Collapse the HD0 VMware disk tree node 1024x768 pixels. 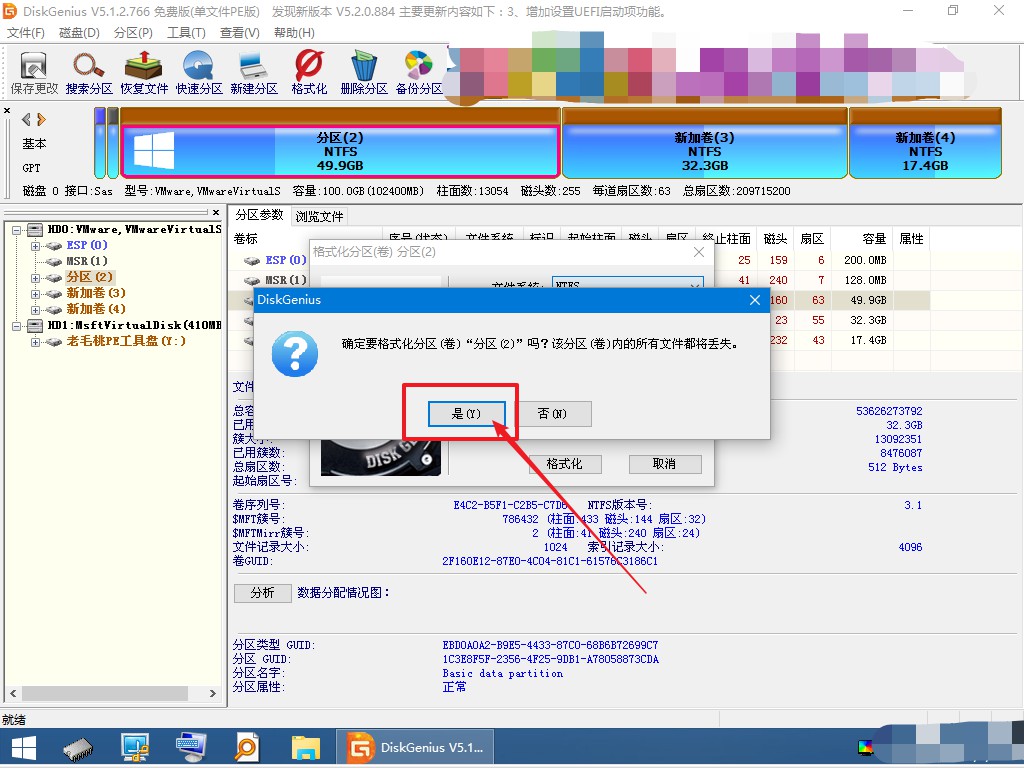(x=17, y=230)
